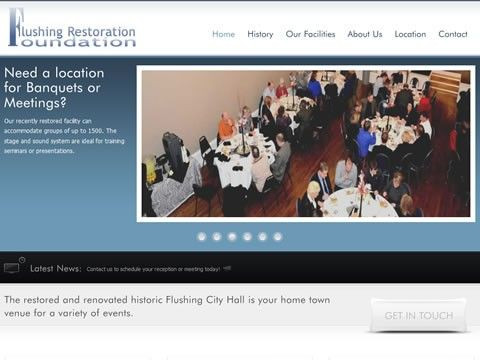This screenshot has height=360, width=480.
Task: Select About Us in the navigation bar
Action: pyautogui.click(x=365, y=34)
